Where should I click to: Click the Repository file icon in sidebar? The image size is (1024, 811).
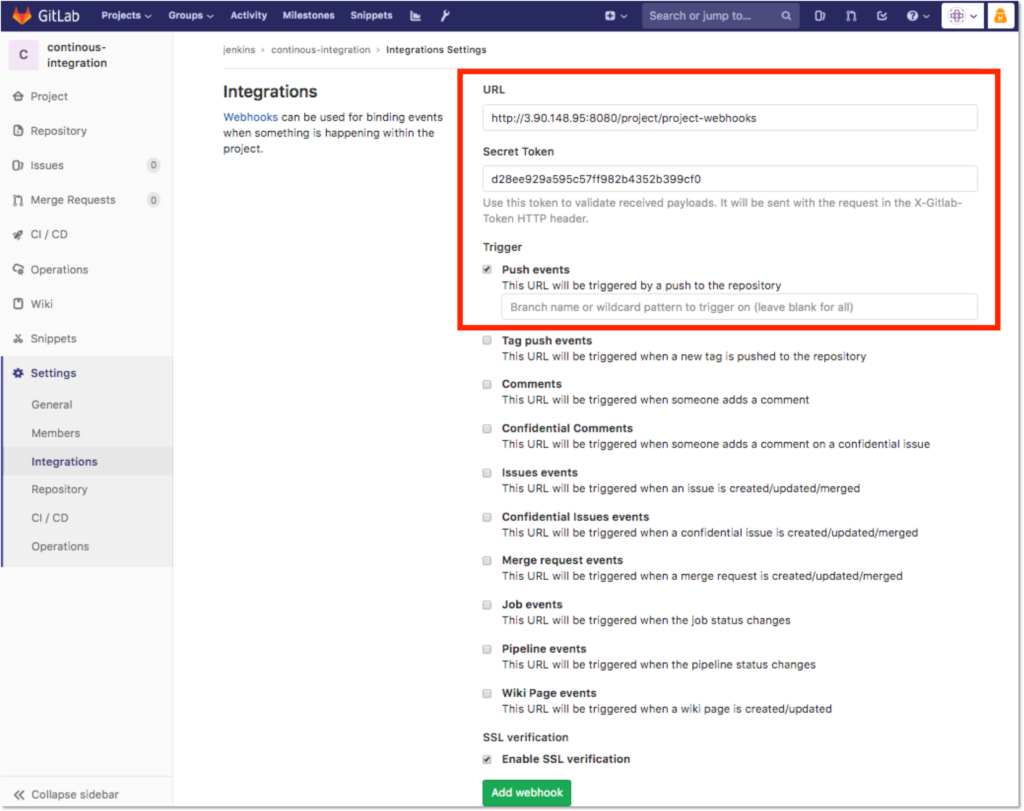tap(18, 131)
